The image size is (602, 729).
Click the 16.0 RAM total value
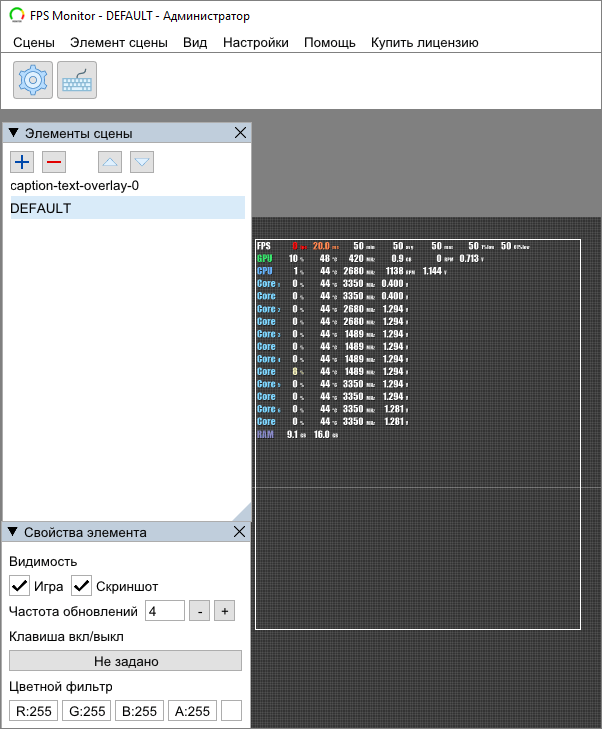point(322,434)
